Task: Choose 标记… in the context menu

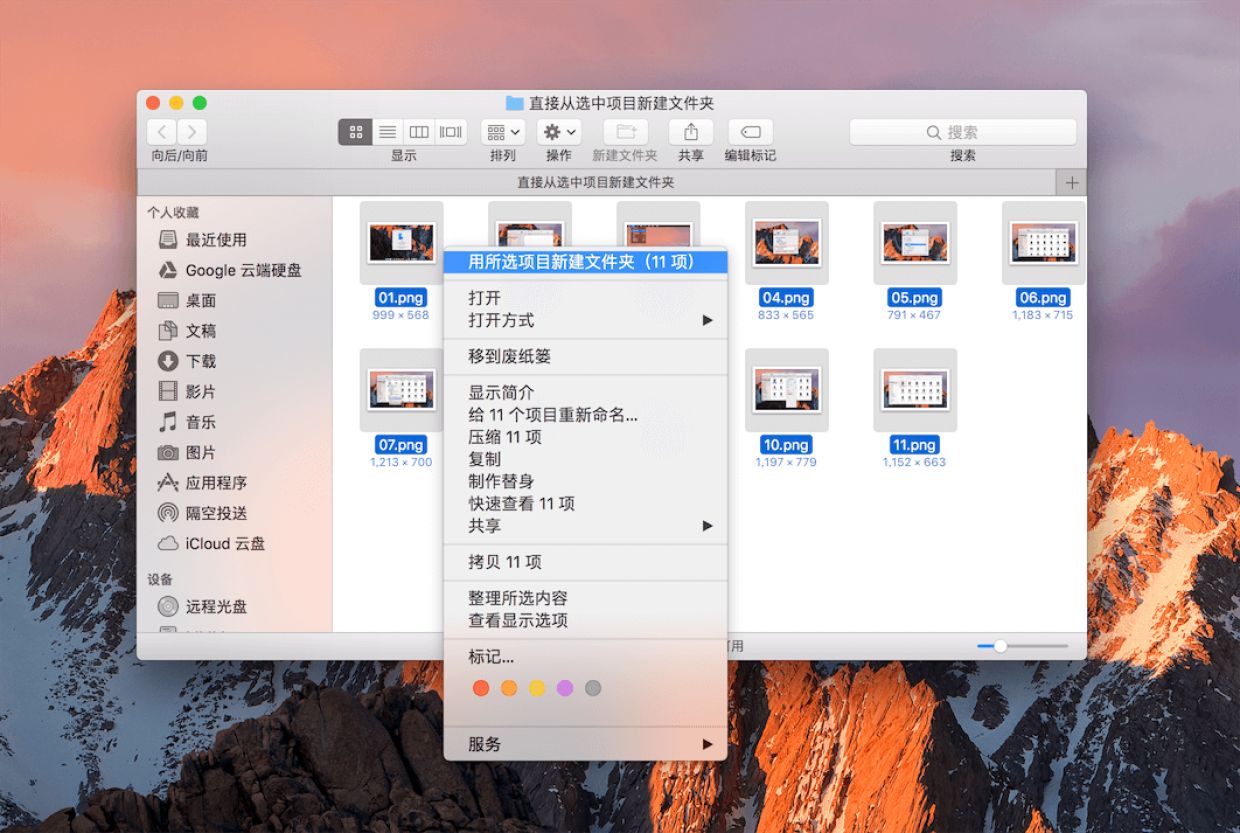Action: pos(586,657)
